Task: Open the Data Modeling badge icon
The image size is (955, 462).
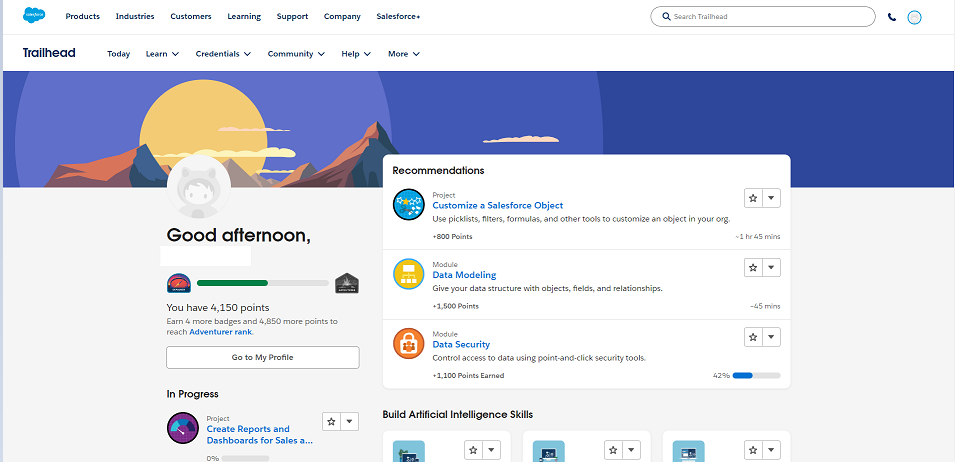Action: [409, 274]
